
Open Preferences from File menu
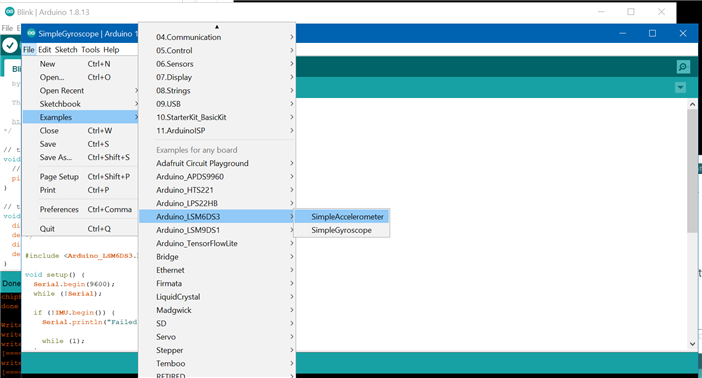(81, 210)
